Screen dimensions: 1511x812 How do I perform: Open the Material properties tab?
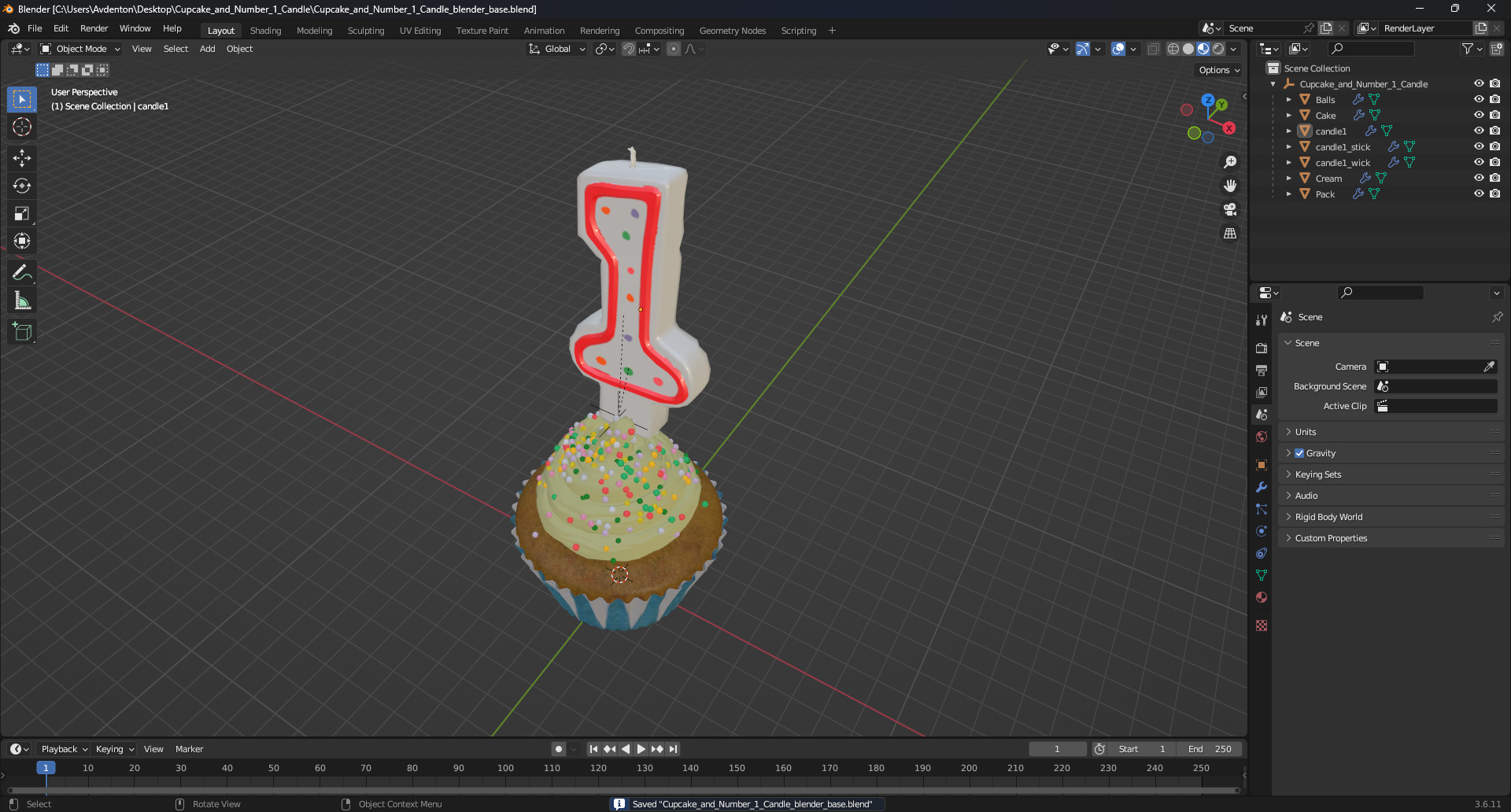pos(1262,597)
